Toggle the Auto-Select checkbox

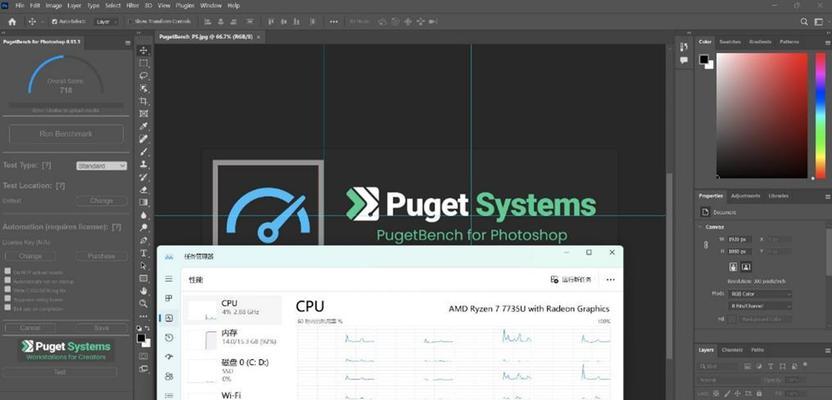click(x=54, y=22)
